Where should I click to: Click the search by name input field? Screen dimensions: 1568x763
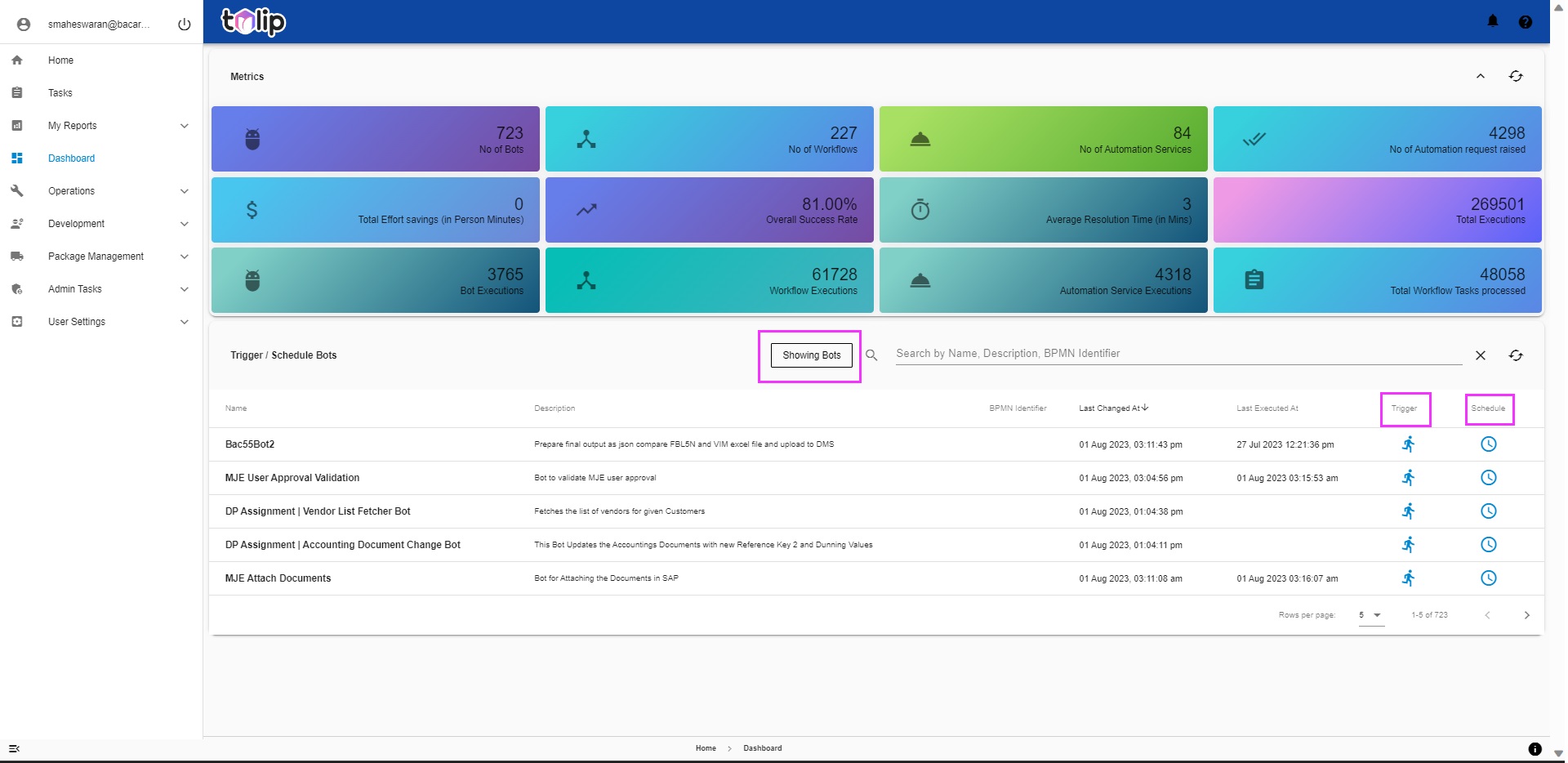(x=1178, y=354)
